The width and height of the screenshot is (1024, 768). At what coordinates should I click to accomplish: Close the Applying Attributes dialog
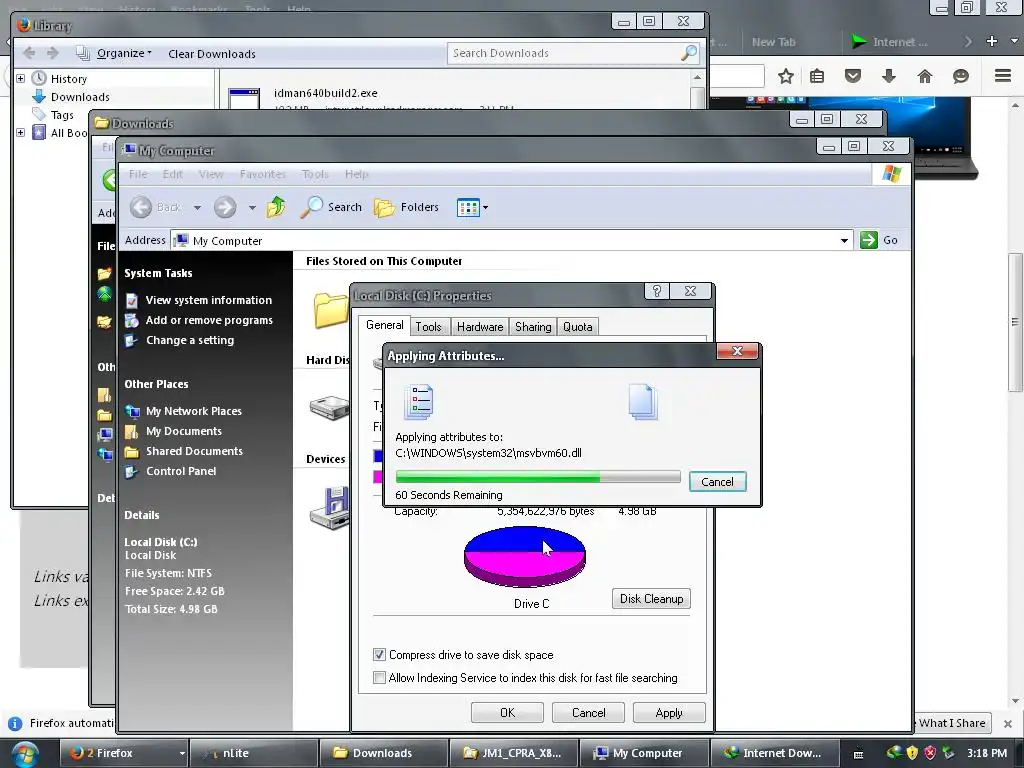737,351
